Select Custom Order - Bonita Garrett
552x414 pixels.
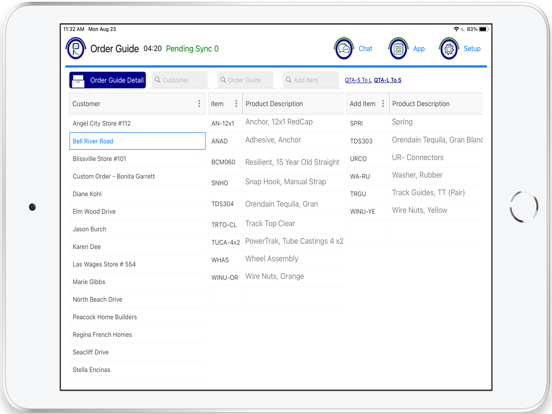[137, 176]
